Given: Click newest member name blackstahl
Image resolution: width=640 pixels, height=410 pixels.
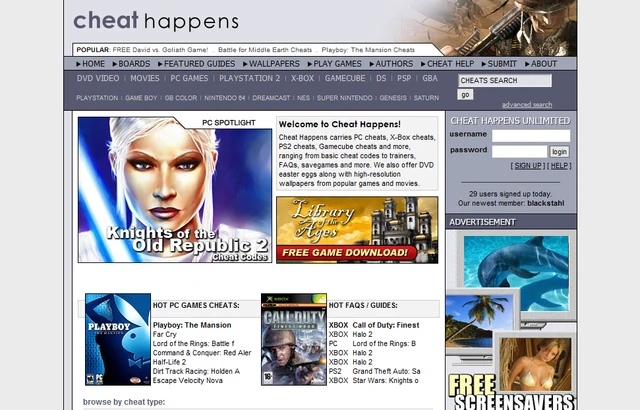Looking at the screenshot, I should [546, 203].
